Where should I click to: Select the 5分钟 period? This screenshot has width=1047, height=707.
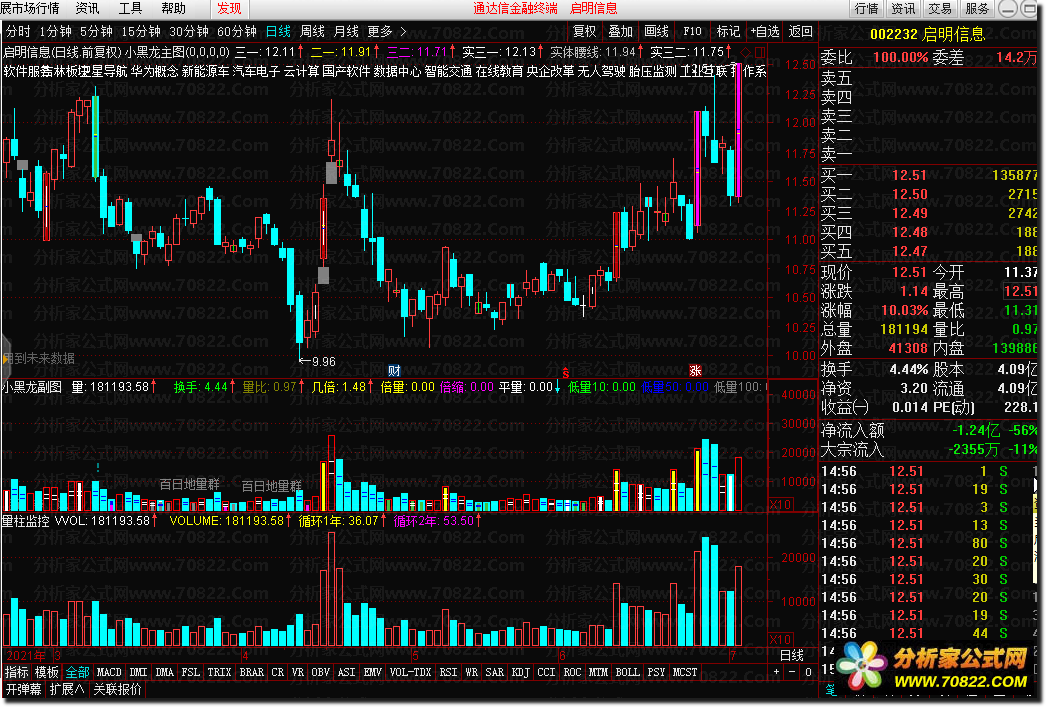tap(96, 31)
